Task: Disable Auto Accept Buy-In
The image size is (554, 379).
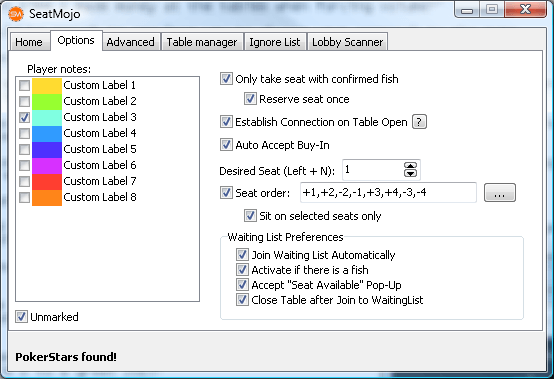Action: coord(226,144)
